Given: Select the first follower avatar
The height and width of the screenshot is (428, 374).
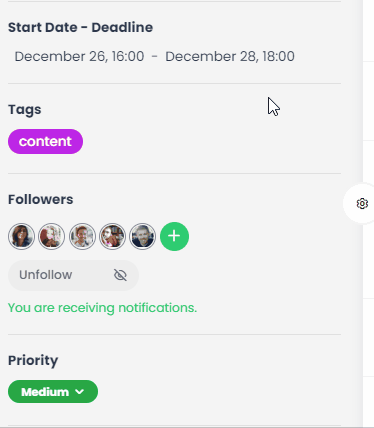Looking at the screenshot, I should [21, 236].
